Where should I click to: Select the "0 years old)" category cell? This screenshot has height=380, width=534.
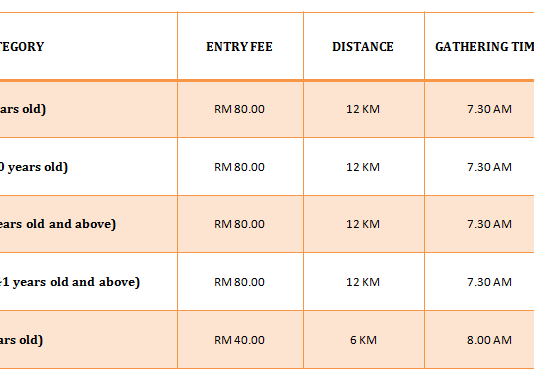(88, 167)
